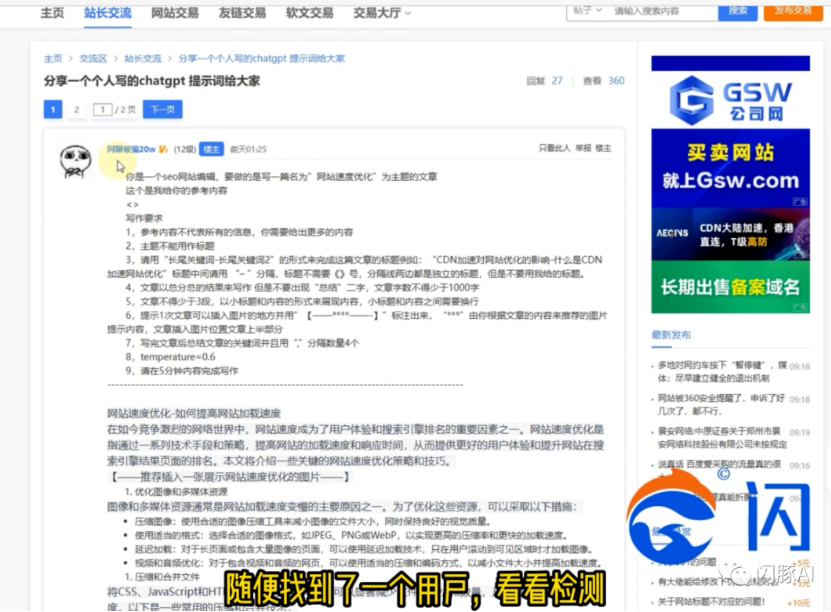Click the thread title heading text
This screenshot has height=612, width=831.
(152, 81)
